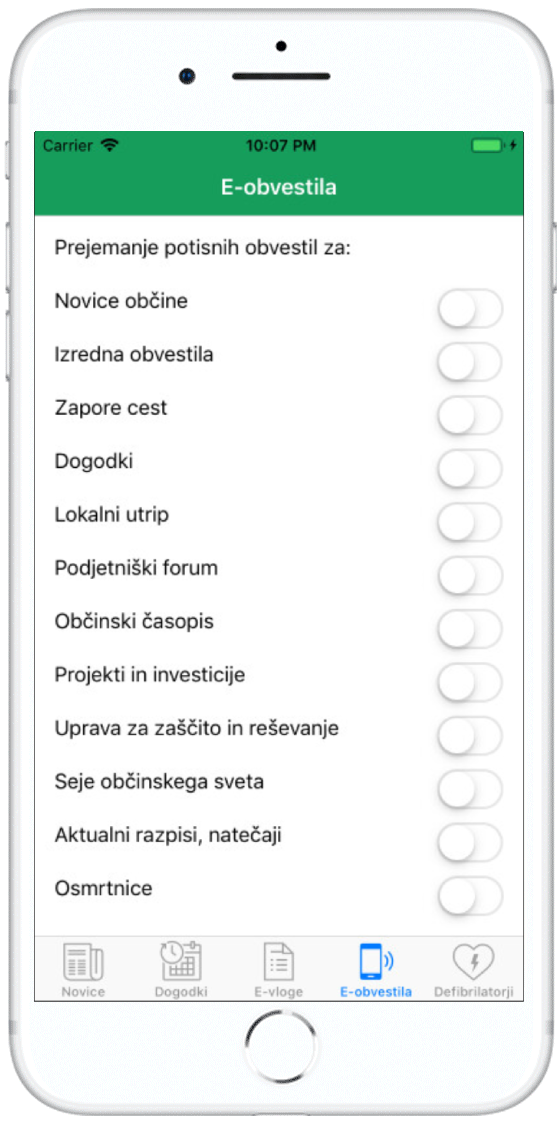Toggle the Osmrtnice notifications switch
560x1125 pixels.
470,895
